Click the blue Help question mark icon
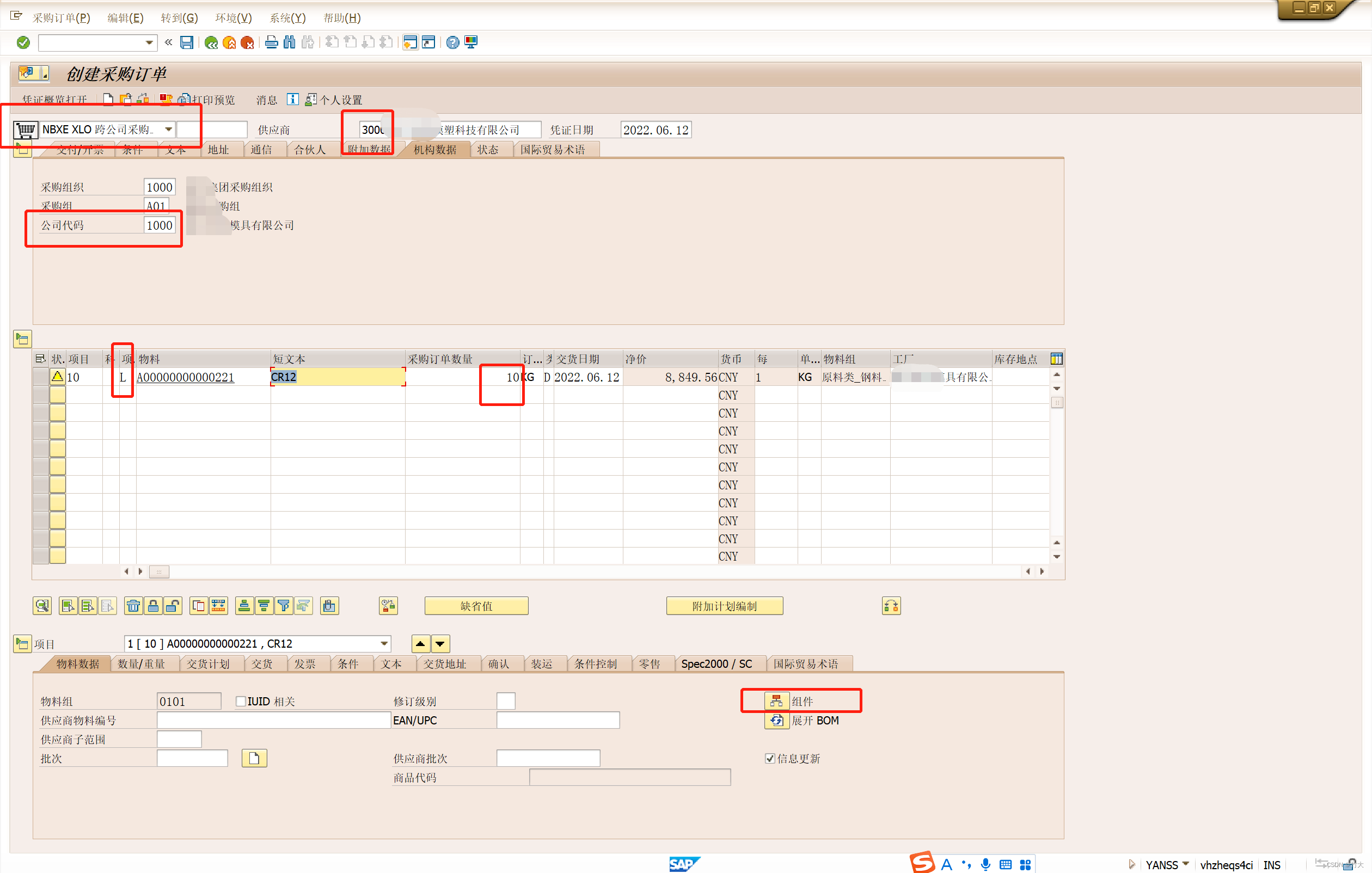The height and width of the screenshot is (873, 1372). click(452, 42)
